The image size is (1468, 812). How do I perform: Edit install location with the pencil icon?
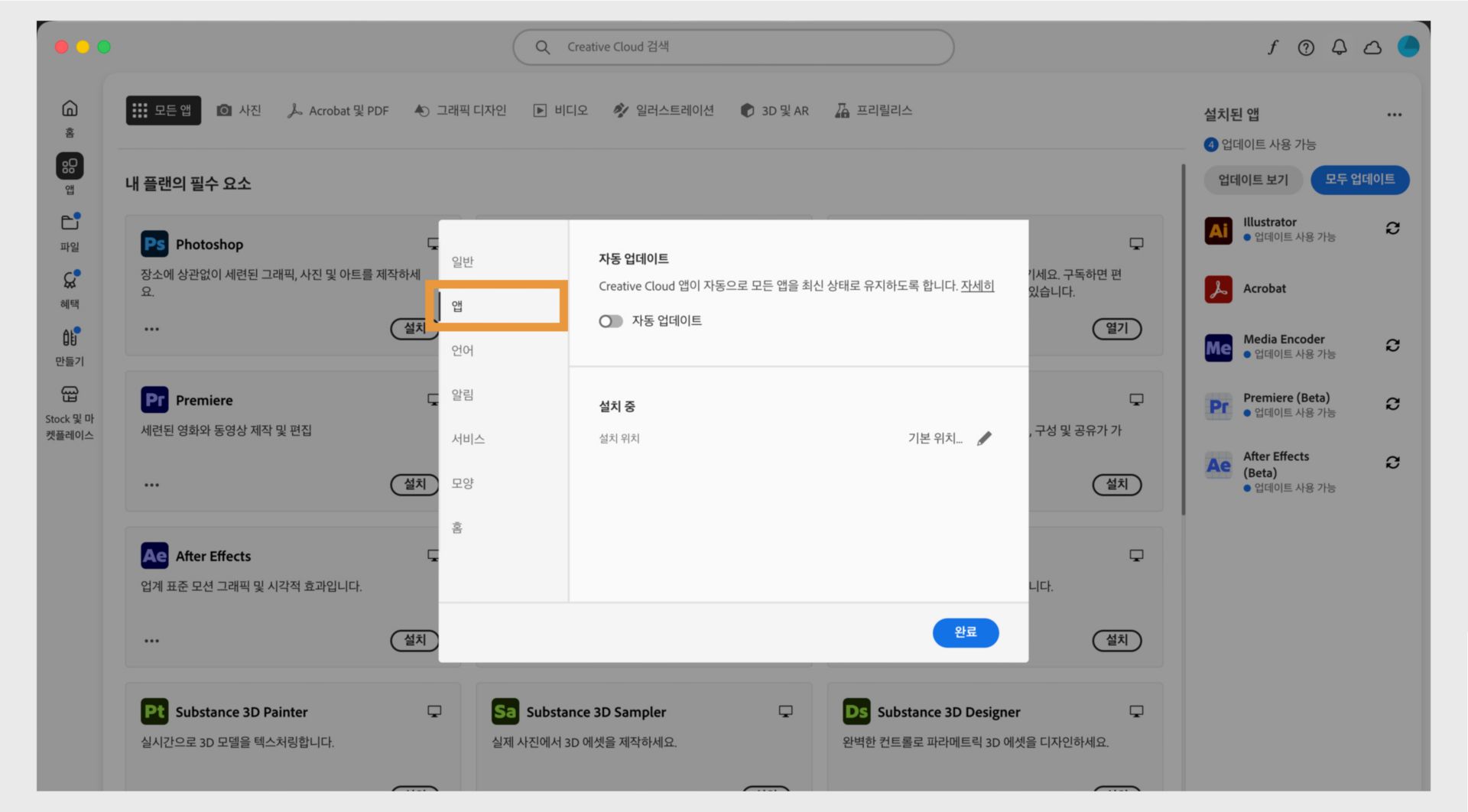coord(984,438)
